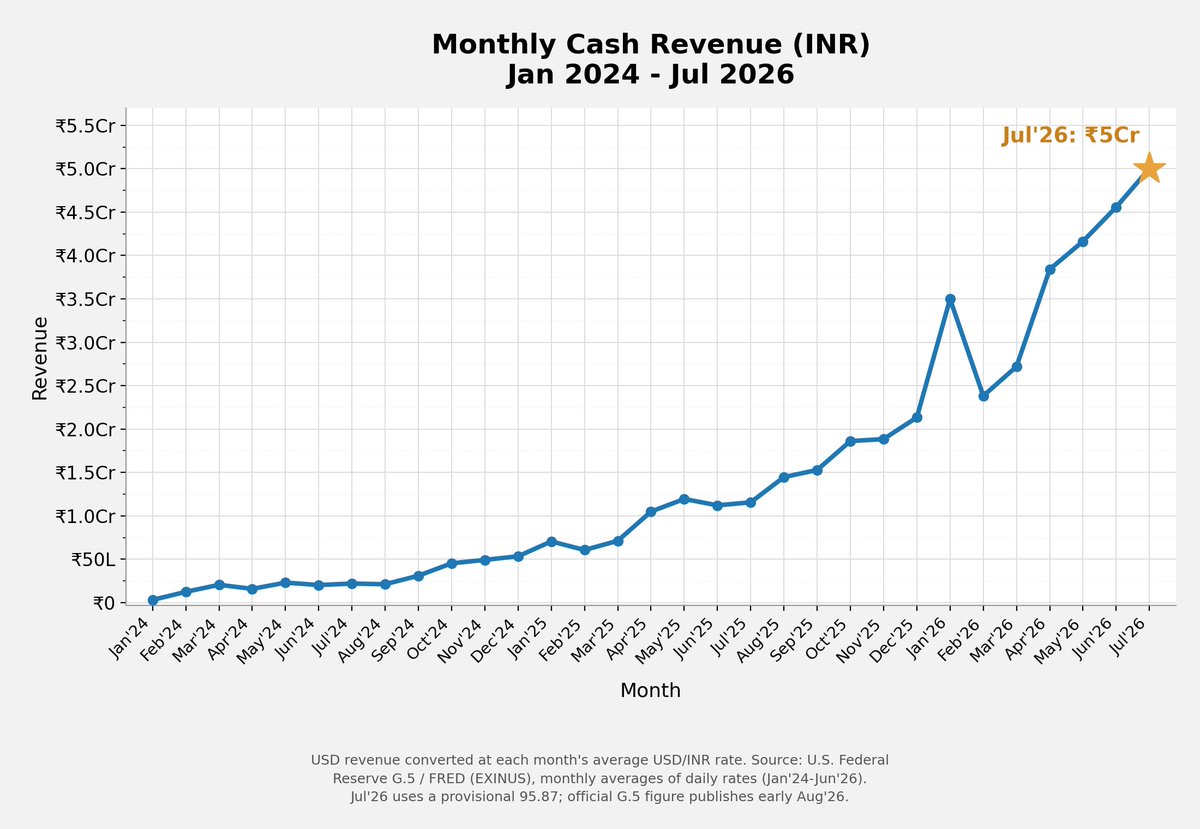
Task: Click the "₹3.0Cr" y-axis tick label
Action: [x=85, y=342]
